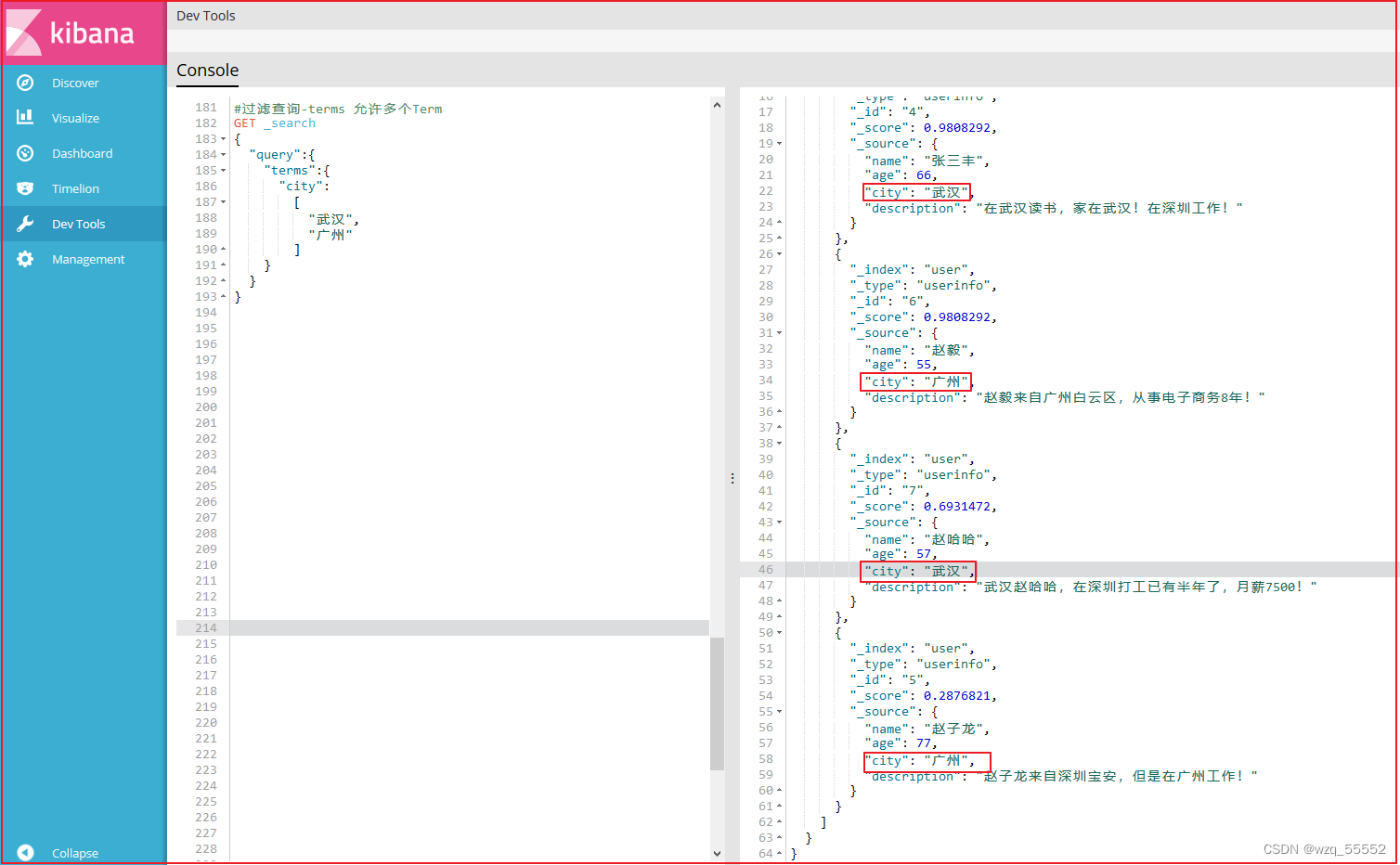Click name 赵哈哈 in response

[953, 539]
